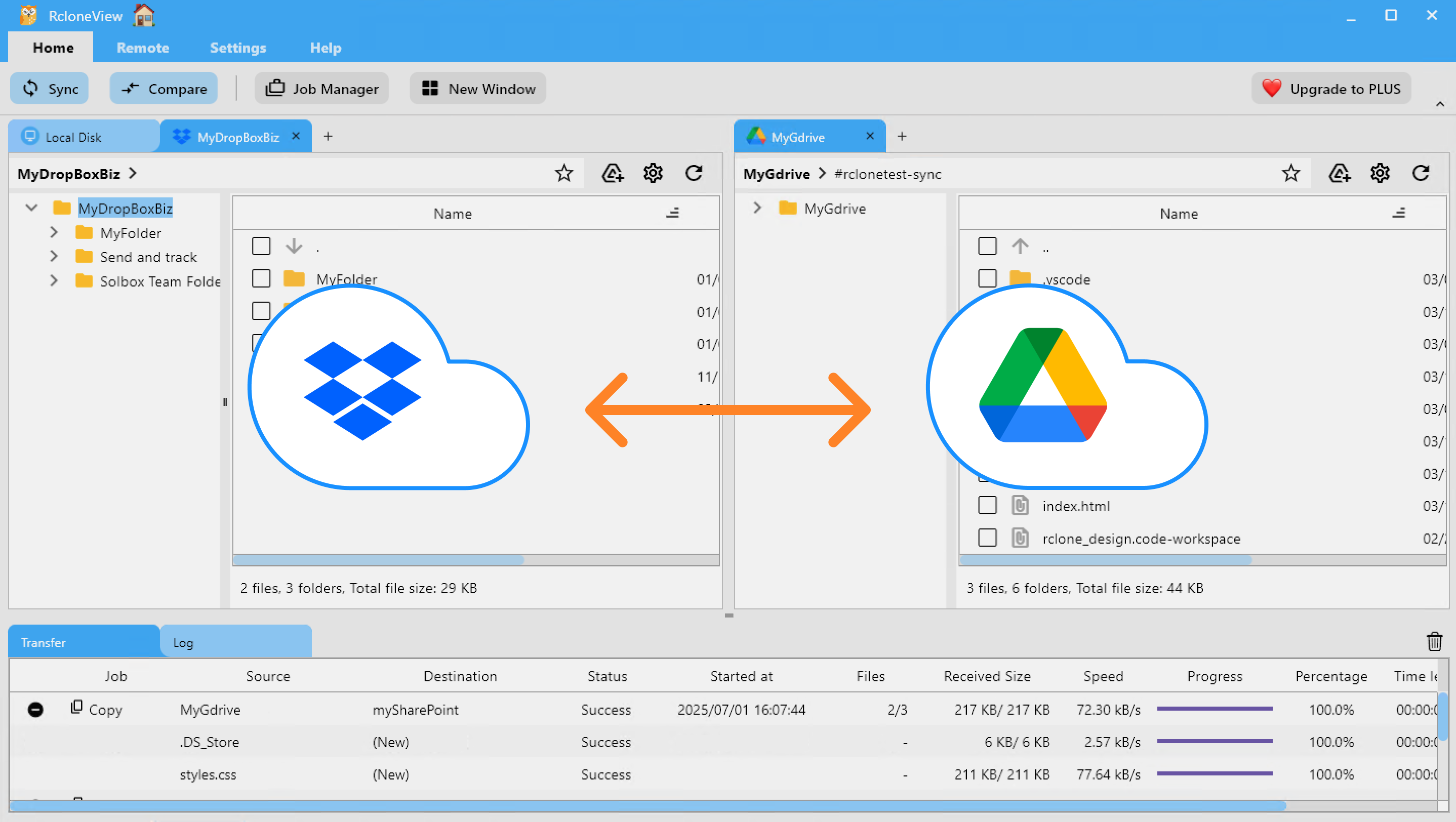Refresh the MyGdrive file listing
1456x822 pixels.
1421,174
